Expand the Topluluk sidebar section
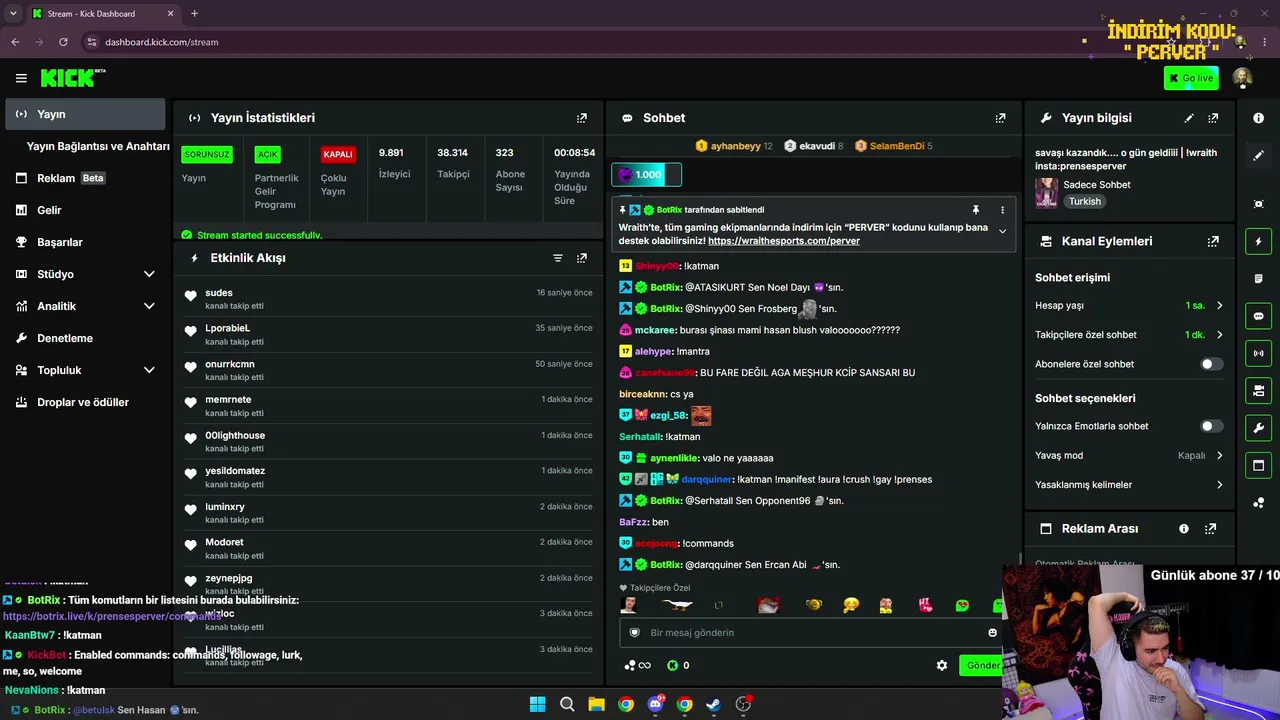Screen dimensions: 1280x720 (x=149, y=370)
